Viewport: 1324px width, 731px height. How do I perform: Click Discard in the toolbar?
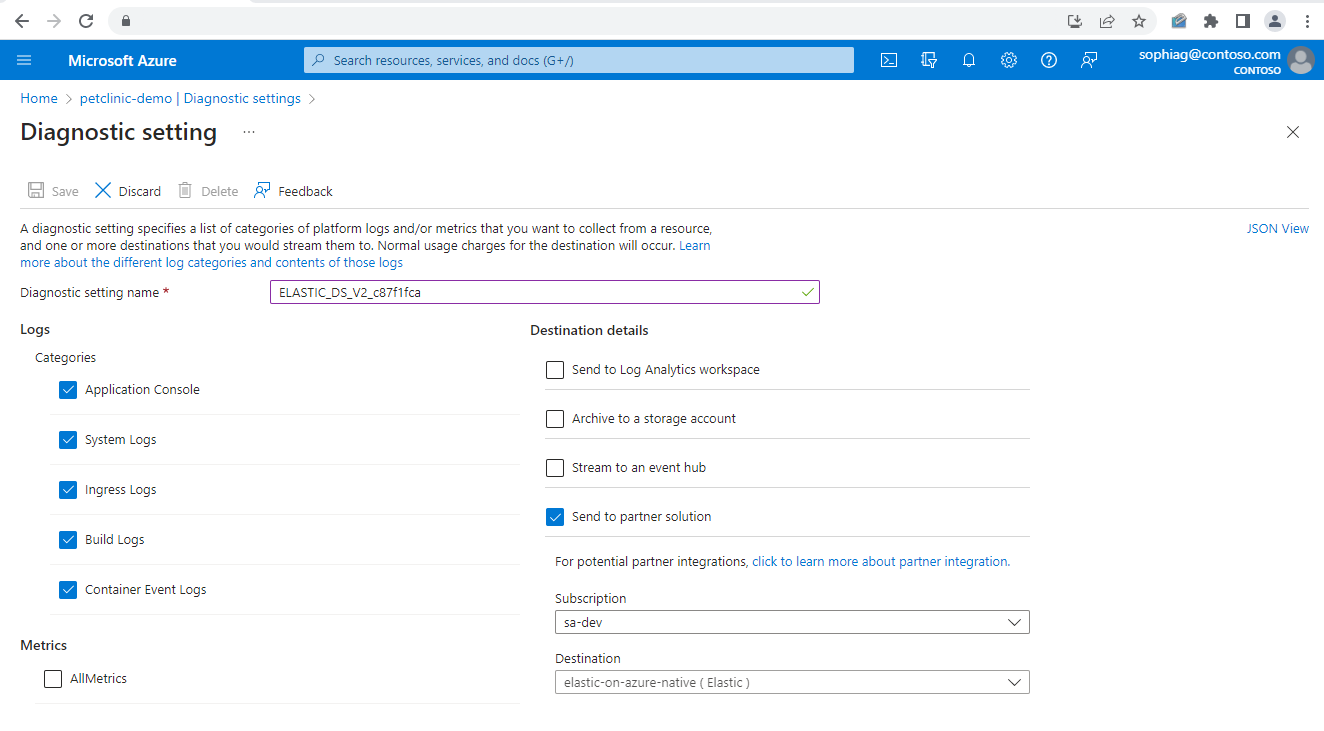[x=128, y=191]
